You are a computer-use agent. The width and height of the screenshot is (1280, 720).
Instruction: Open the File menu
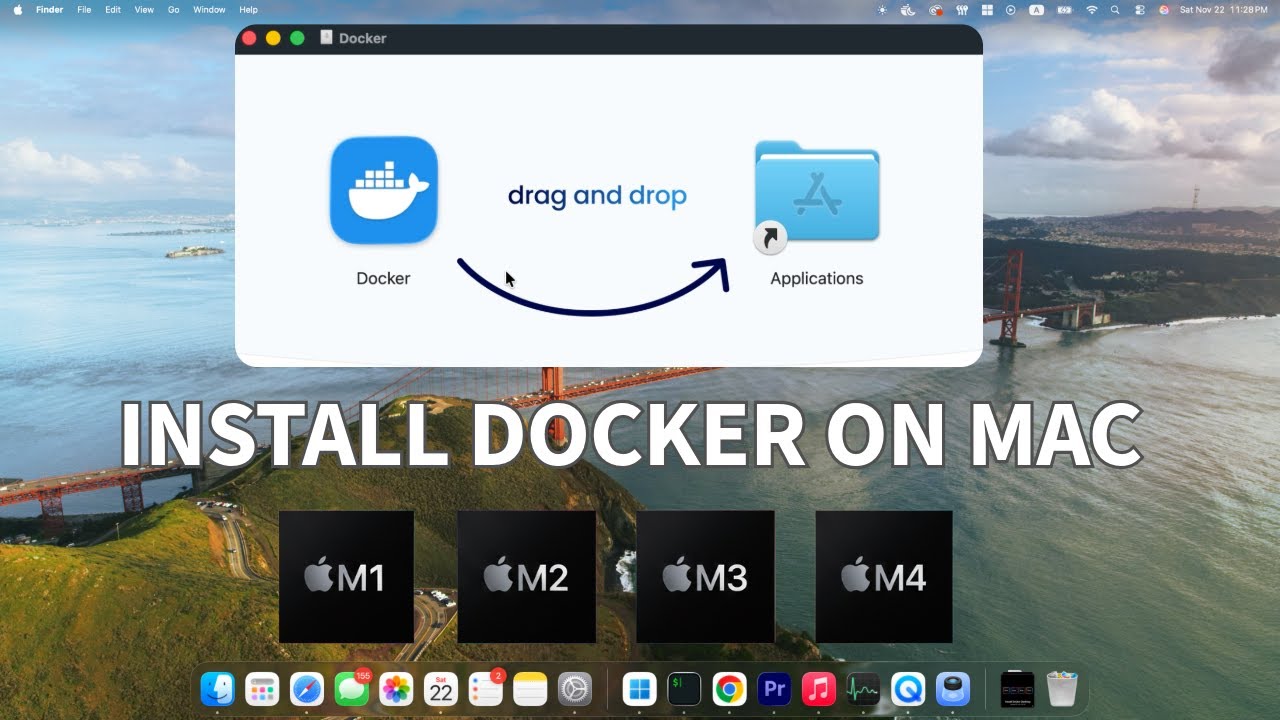(x=84, y=9)
